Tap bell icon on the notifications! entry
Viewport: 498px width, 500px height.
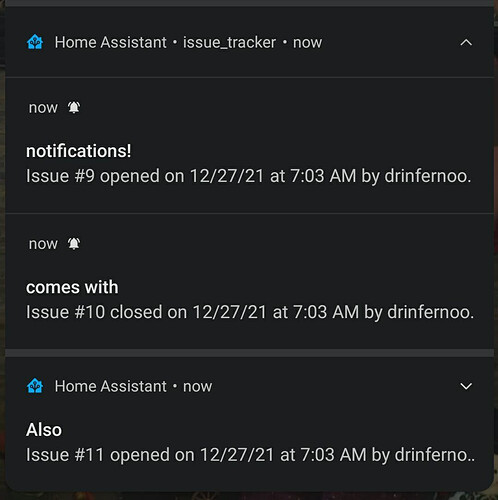(74, 107)
